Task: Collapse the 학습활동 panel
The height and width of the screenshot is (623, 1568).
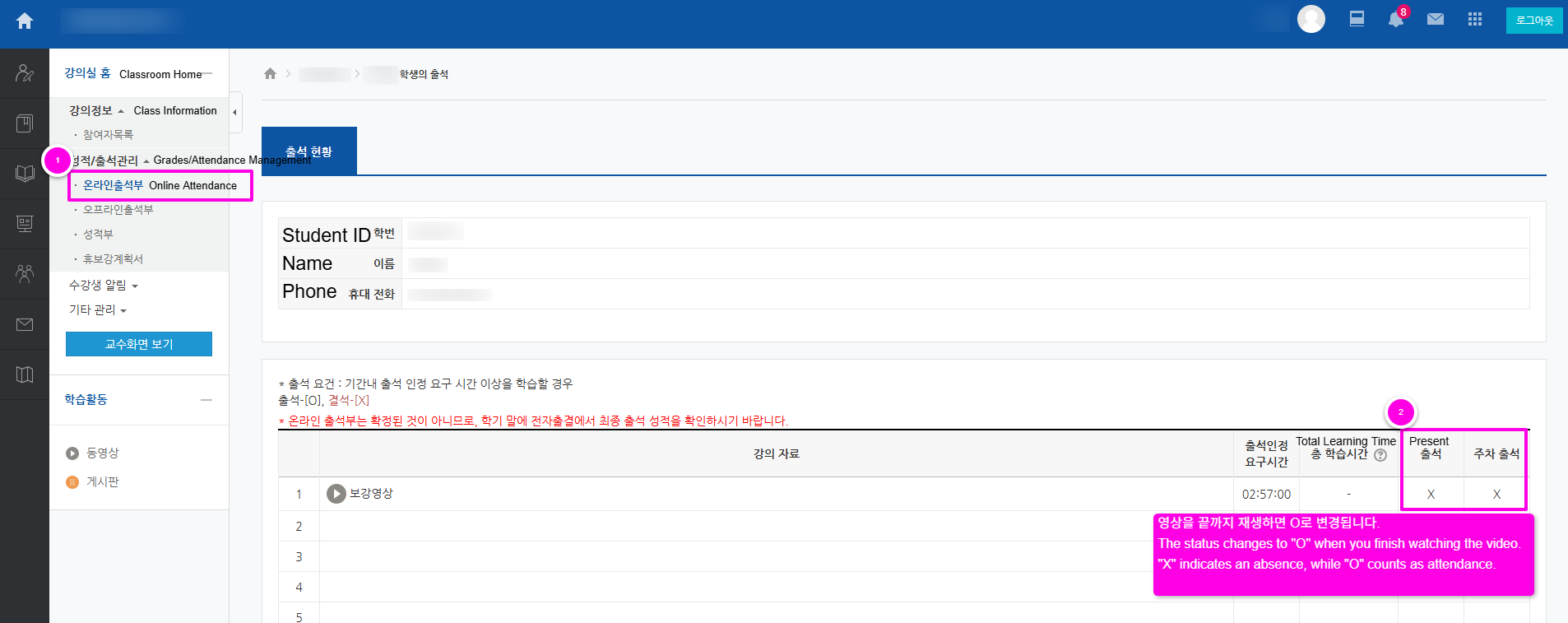Action: (x=206, y=400)
